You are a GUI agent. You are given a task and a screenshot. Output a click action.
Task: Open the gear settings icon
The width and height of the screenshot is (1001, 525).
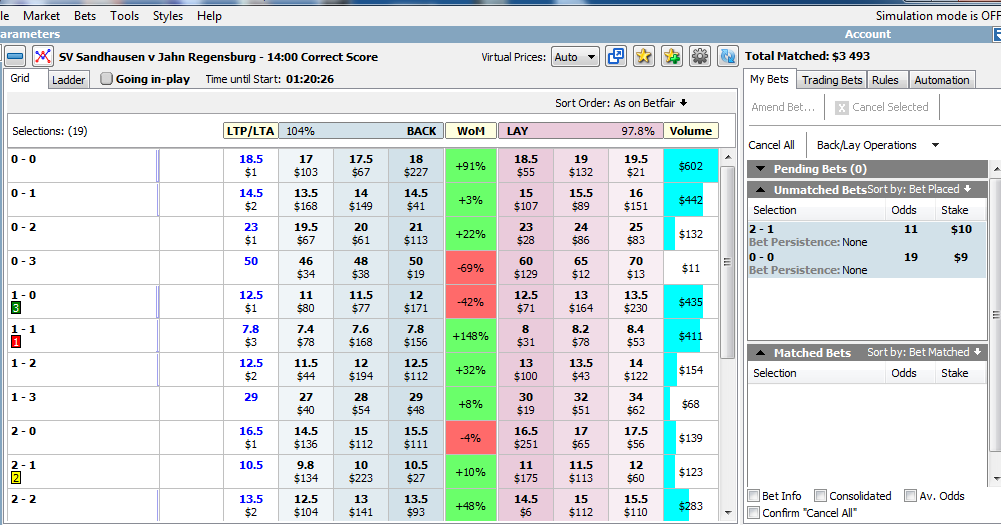point(700,57)
